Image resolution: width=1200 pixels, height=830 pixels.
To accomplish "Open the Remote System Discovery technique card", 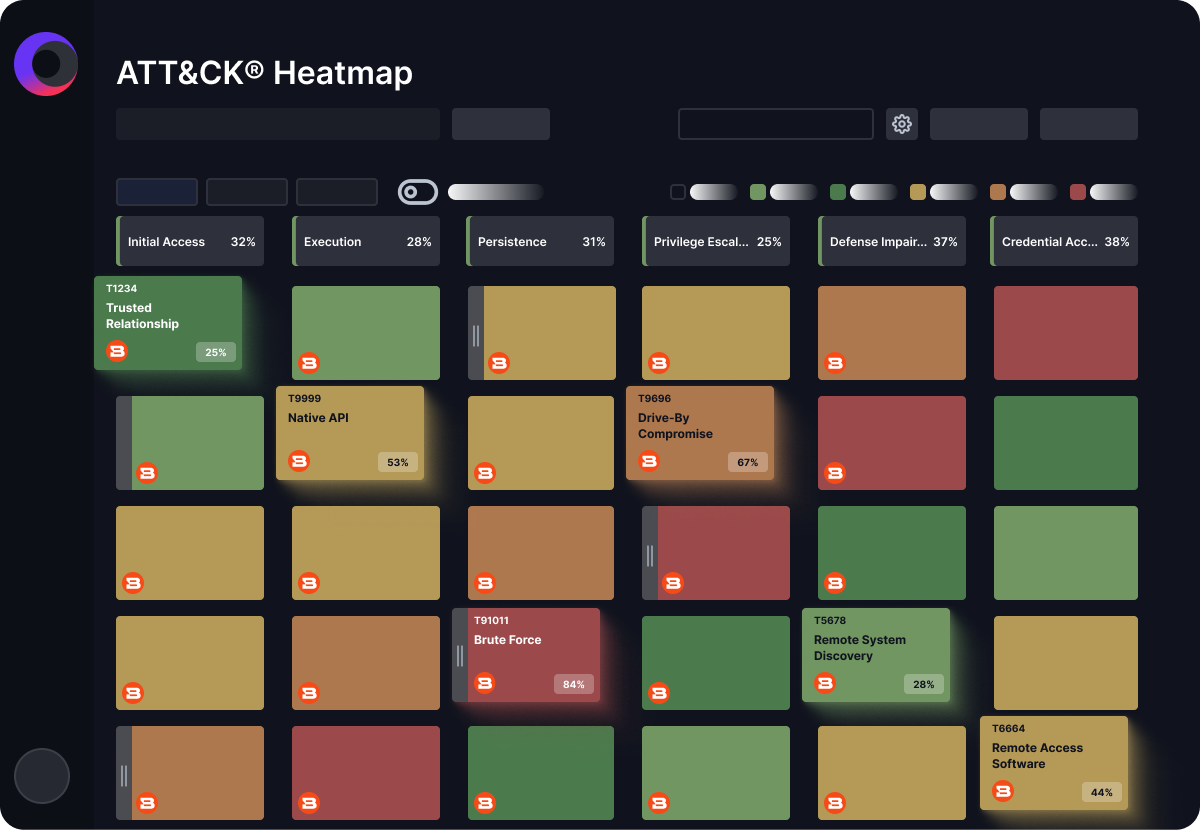I will point(876,655).
